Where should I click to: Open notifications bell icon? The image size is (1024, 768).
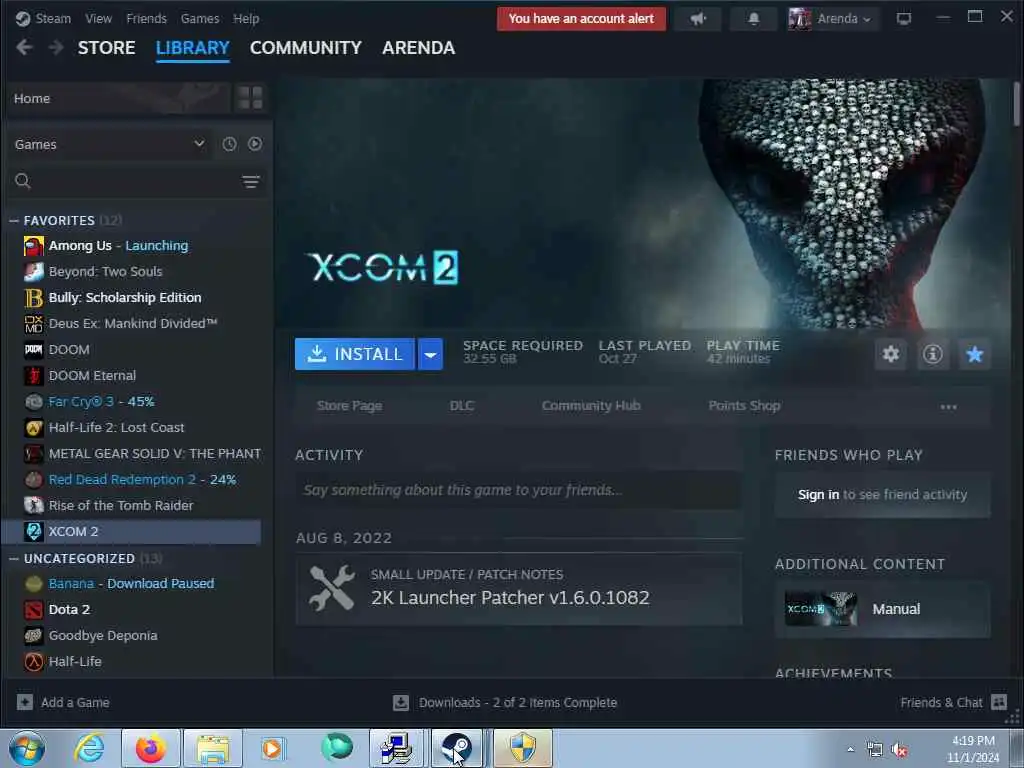point(754,19)
